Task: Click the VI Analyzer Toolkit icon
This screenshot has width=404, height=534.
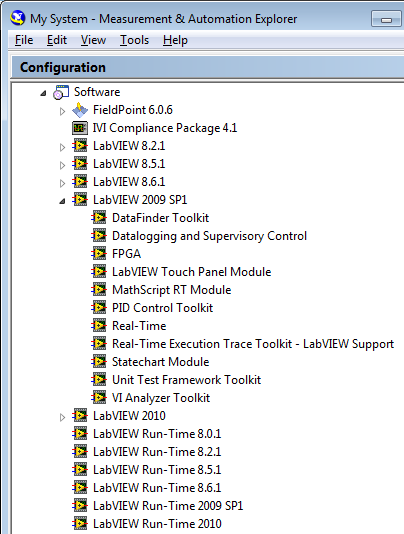Action: 99,398
